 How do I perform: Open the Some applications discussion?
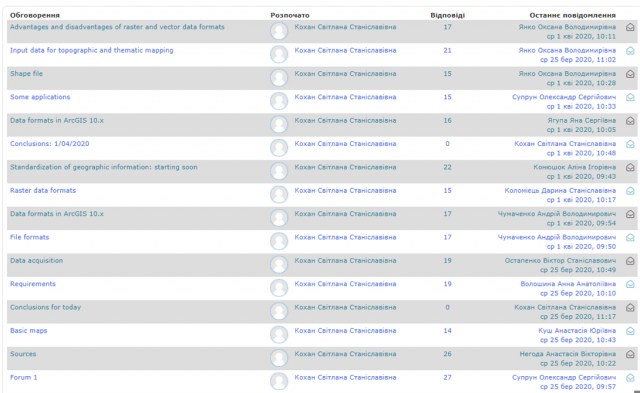(x=40, y=97)
